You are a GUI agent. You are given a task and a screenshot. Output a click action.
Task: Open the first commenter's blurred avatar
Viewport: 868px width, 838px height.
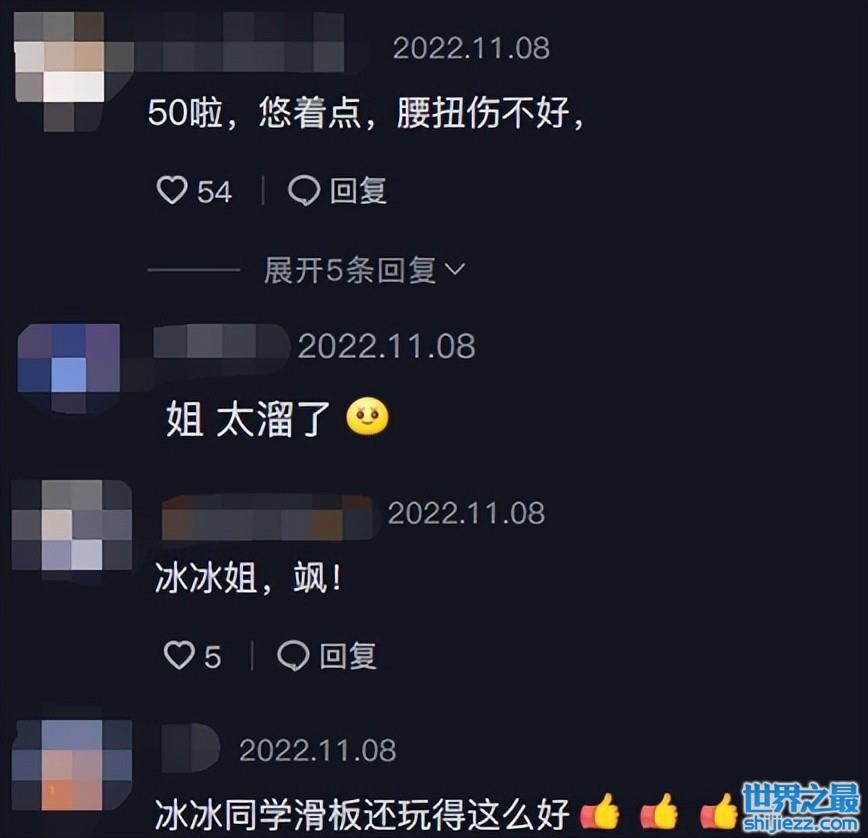[59, 69]
